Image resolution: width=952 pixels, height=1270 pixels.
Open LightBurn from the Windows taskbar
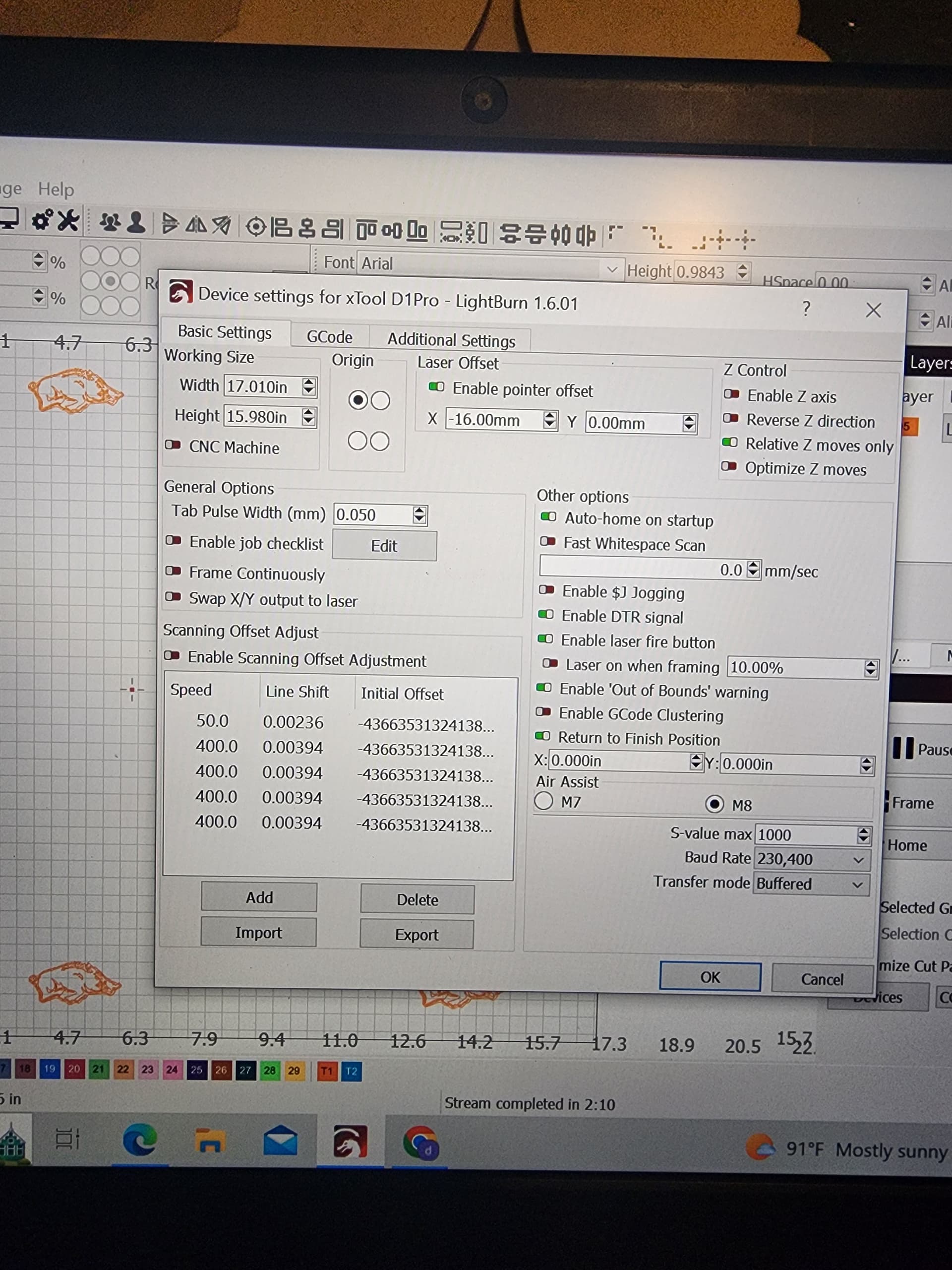pos(350,1141)
